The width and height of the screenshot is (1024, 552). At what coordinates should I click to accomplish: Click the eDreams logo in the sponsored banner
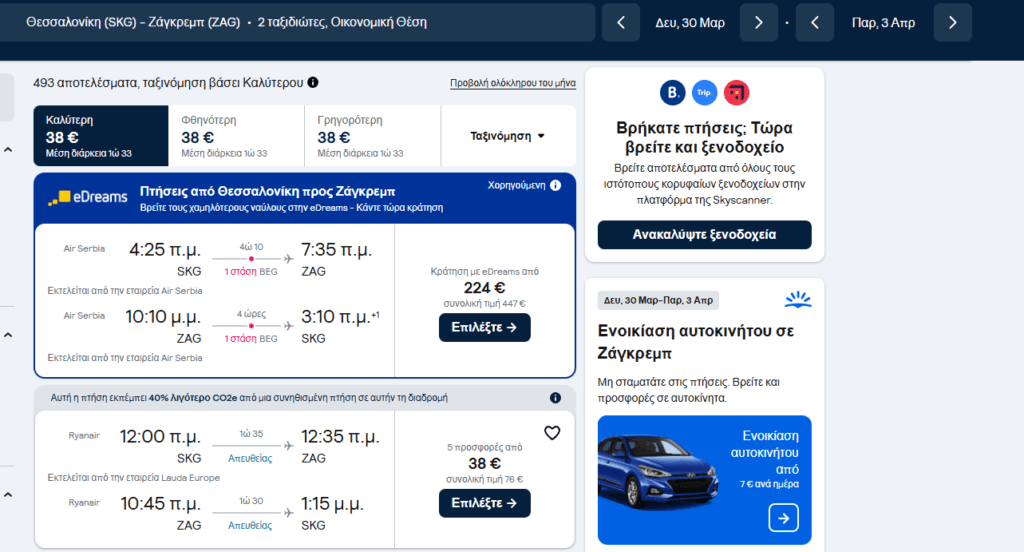[x=88, y=197]
